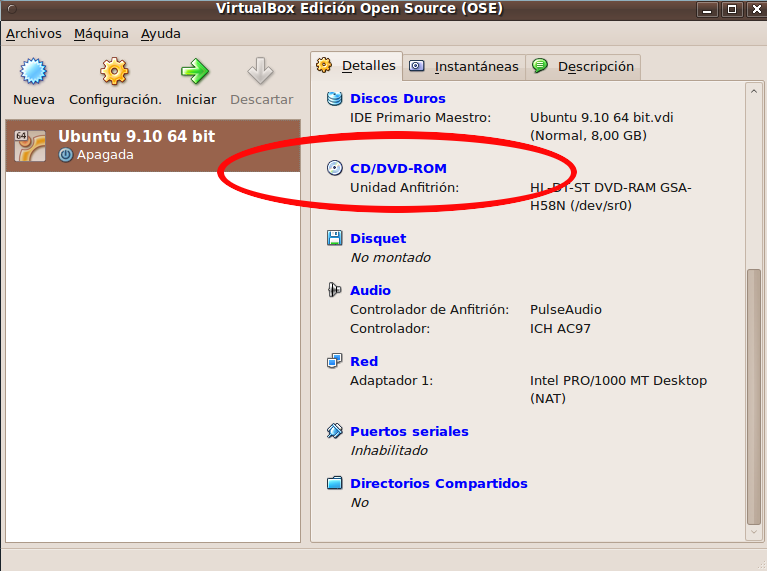Click the 'Apagada' status text
Viewport: 767px width, 571px height.
105,155
